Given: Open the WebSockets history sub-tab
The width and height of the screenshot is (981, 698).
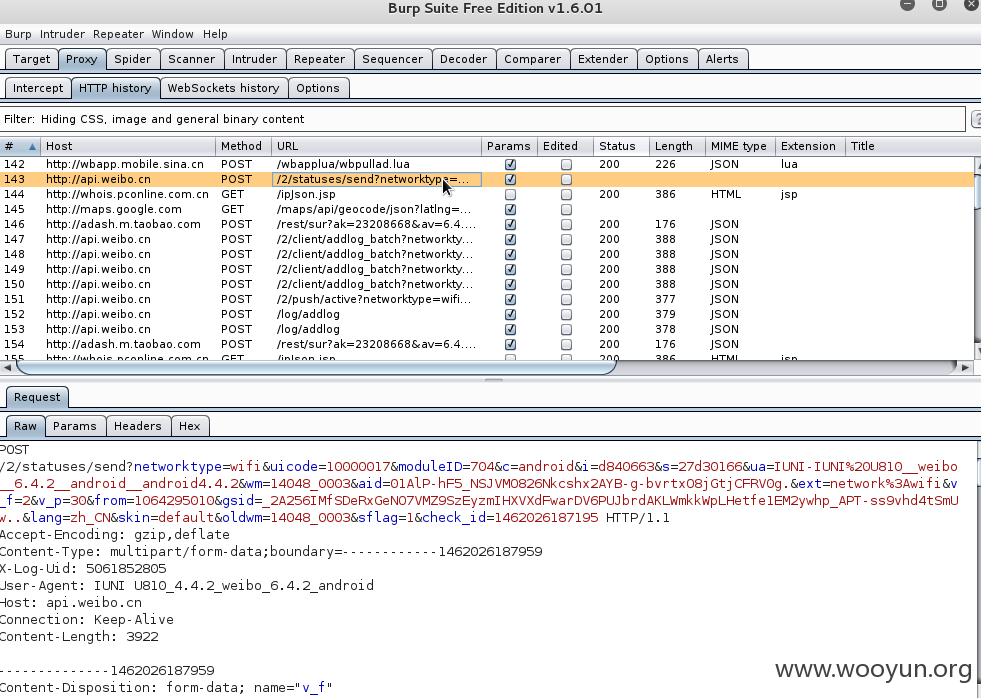Looking at the screenshot, I should [x=223, y=88].
